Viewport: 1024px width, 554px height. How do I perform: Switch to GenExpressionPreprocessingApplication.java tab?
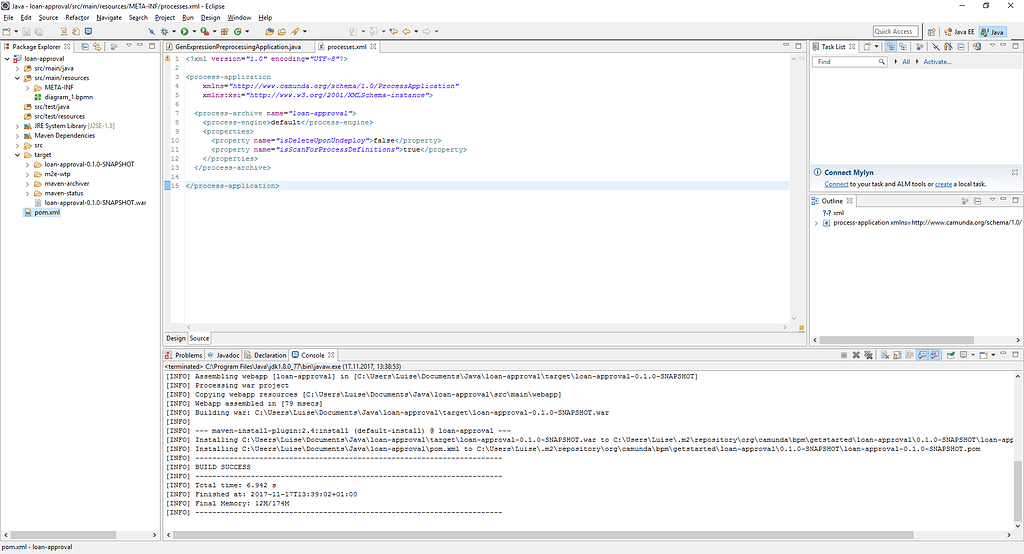[x=238, y=47]
